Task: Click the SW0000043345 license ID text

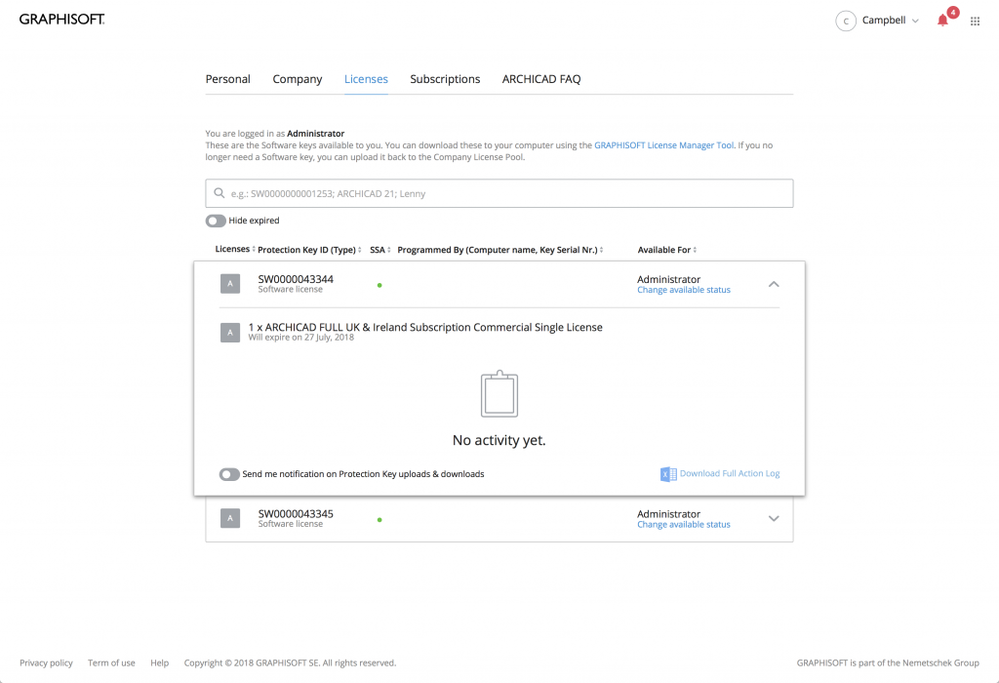Action: point(296,514)
